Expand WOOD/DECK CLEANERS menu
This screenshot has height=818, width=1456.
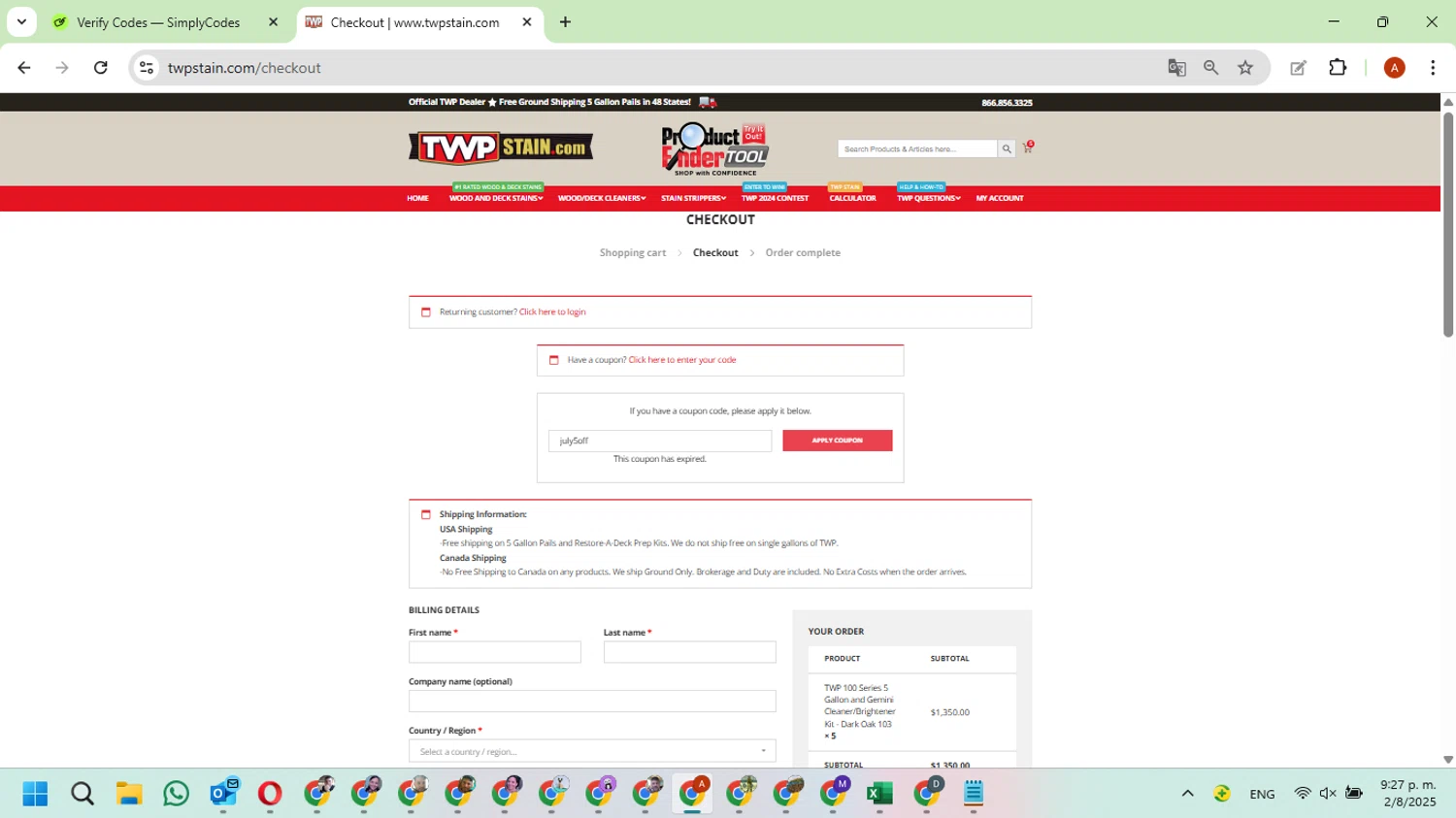coord(602,198)
